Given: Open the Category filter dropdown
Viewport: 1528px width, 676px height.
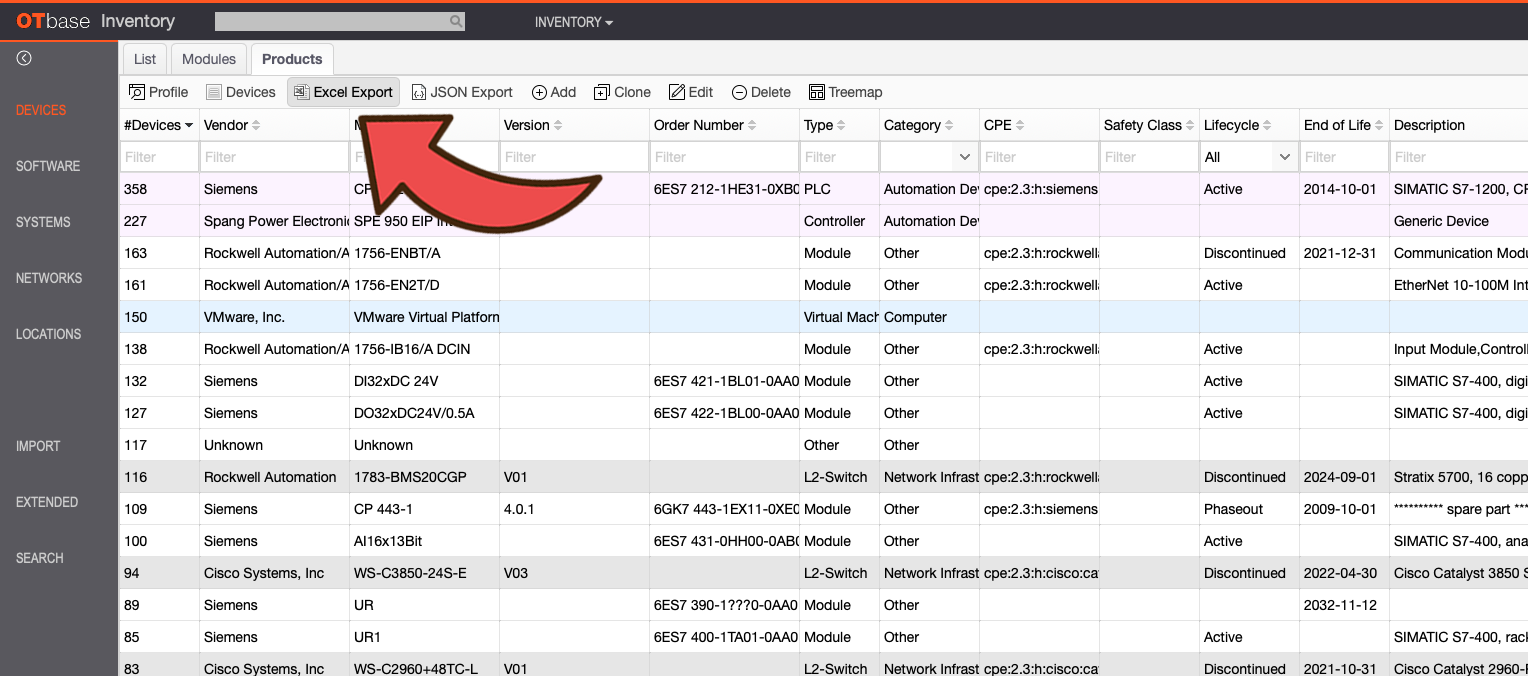Looking at the screenshot, I should (x=929, y=157).
